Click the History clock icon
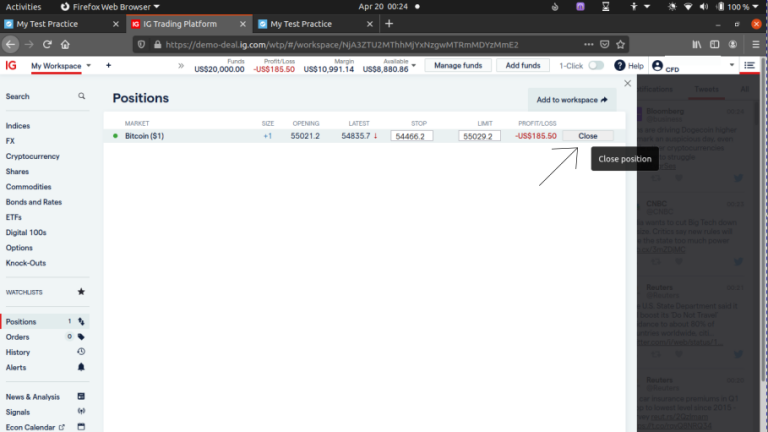The image size is (768, 432). [81, 352]
